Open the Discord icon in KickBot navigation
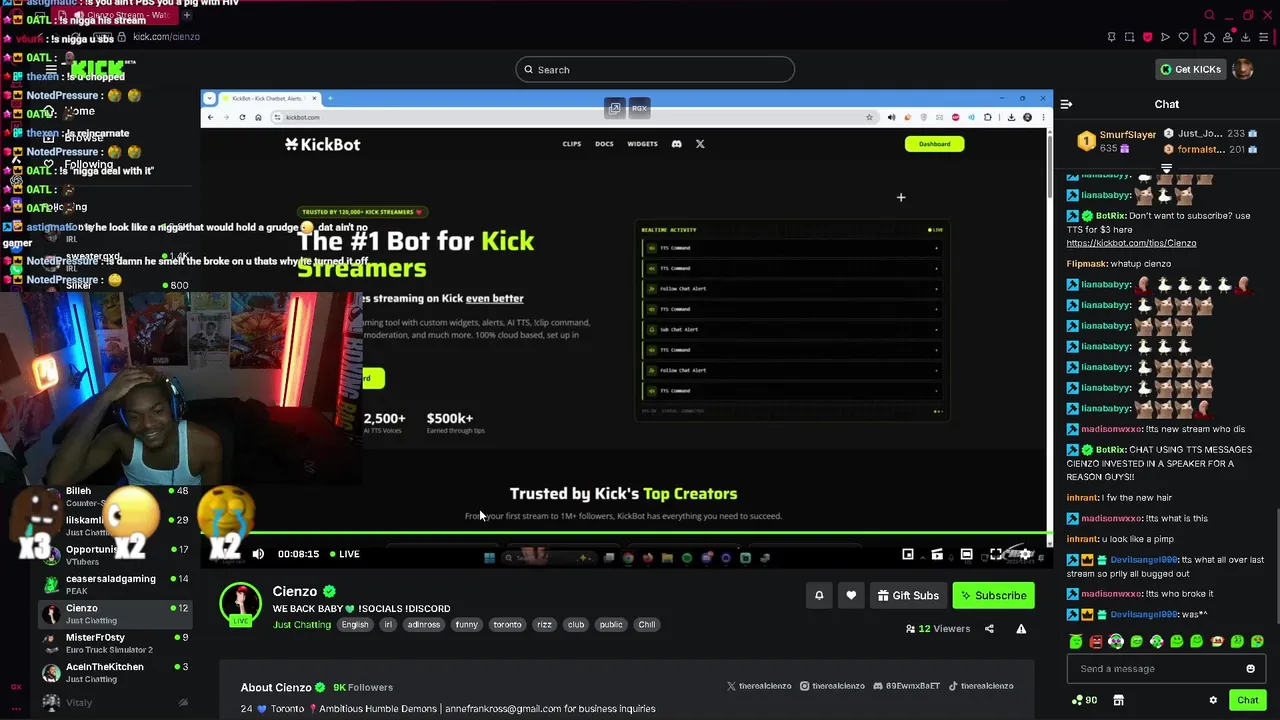Viewport: 1280px width, 720px height. 676,144
